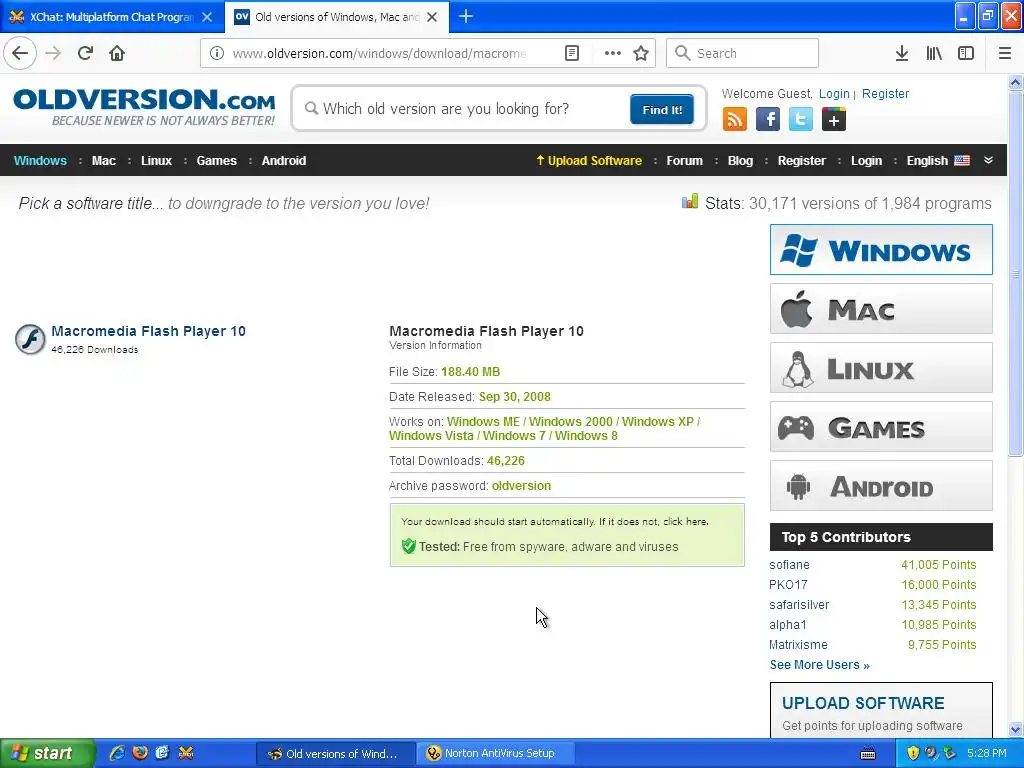Select the large Windows category banner
1024x768 pixels.
(881, 249)
